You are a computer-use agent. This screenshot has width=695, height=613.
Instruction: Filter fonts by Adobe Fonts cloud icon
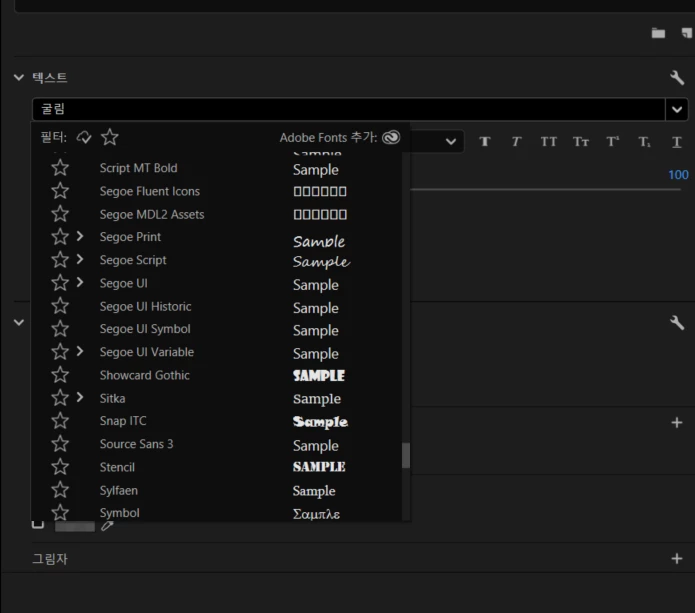(84, 137)
